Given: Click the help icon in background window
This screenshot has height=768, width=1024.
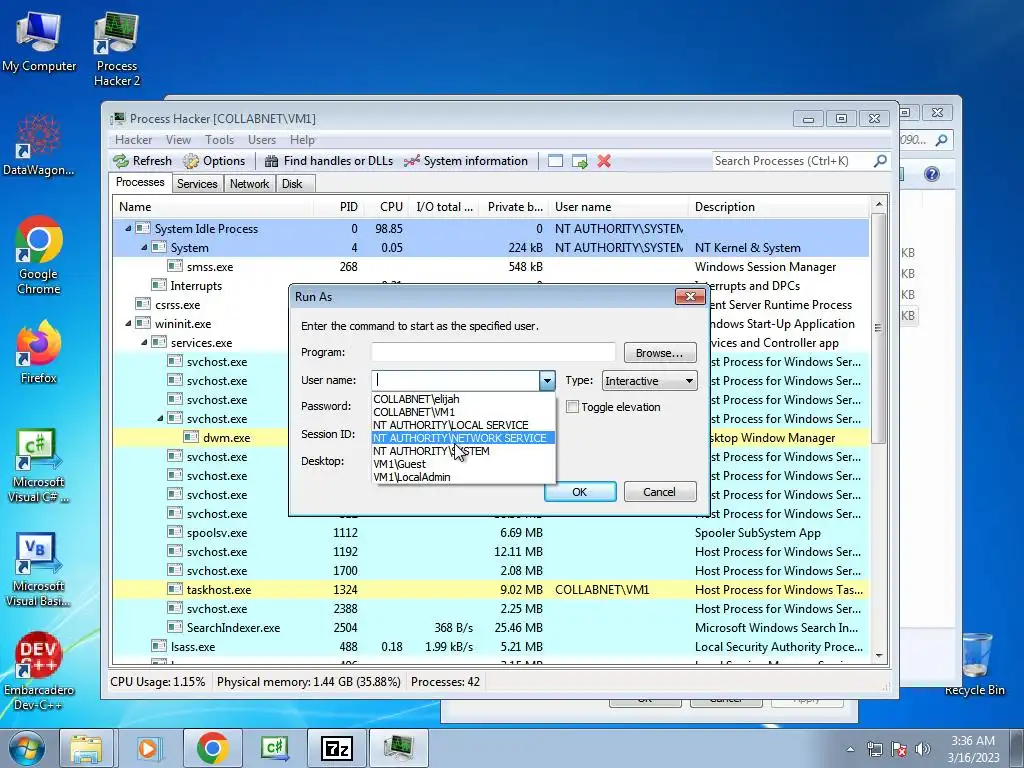Looking at the screenshot, I should click(932, 174).
